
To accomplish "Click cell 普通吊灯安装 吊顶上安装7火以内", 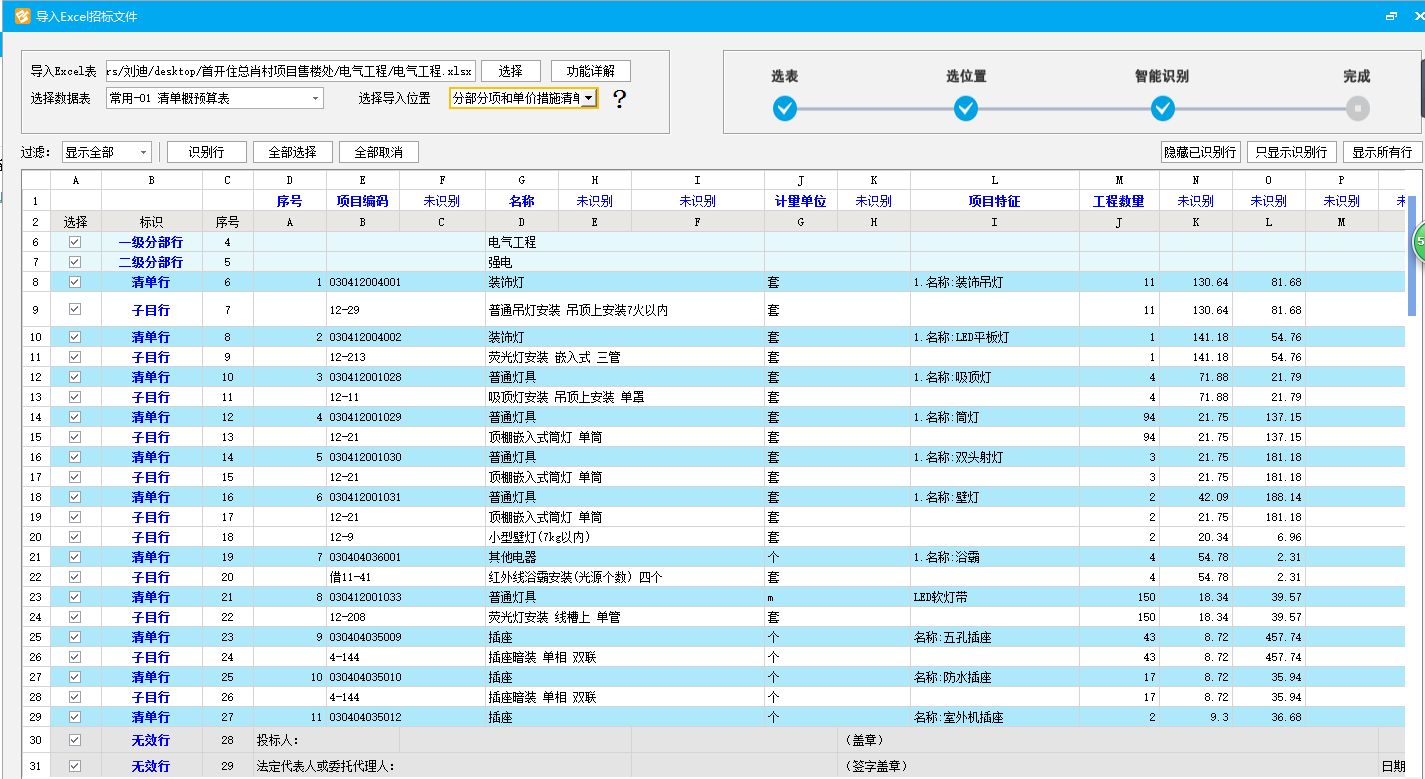I will 578,310.
